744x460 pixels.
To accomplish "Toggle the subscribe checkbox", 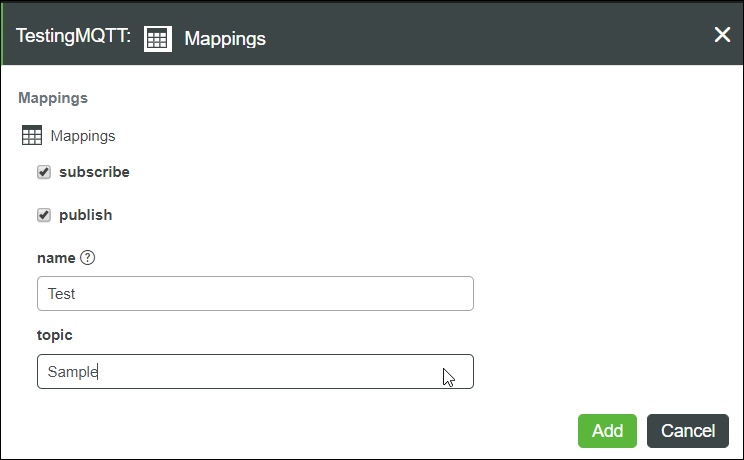I will (44, 172).
